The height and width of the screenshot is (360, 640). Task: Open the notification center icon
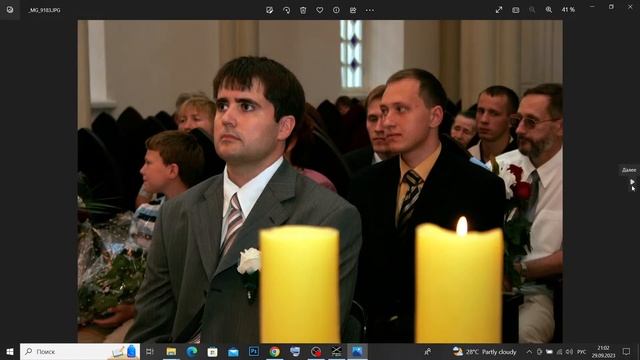click(627, 351)
